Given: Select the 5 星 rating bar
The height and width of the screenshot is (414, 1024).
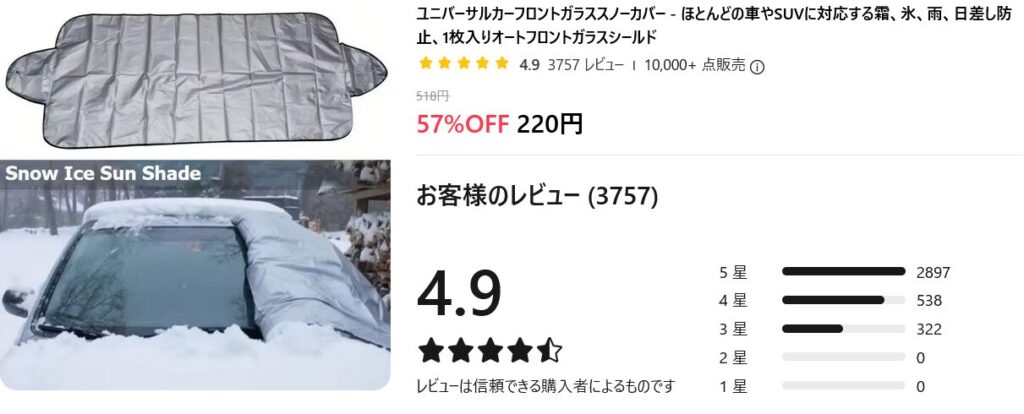Looking at the screenshot, I should tap(843, 272).
